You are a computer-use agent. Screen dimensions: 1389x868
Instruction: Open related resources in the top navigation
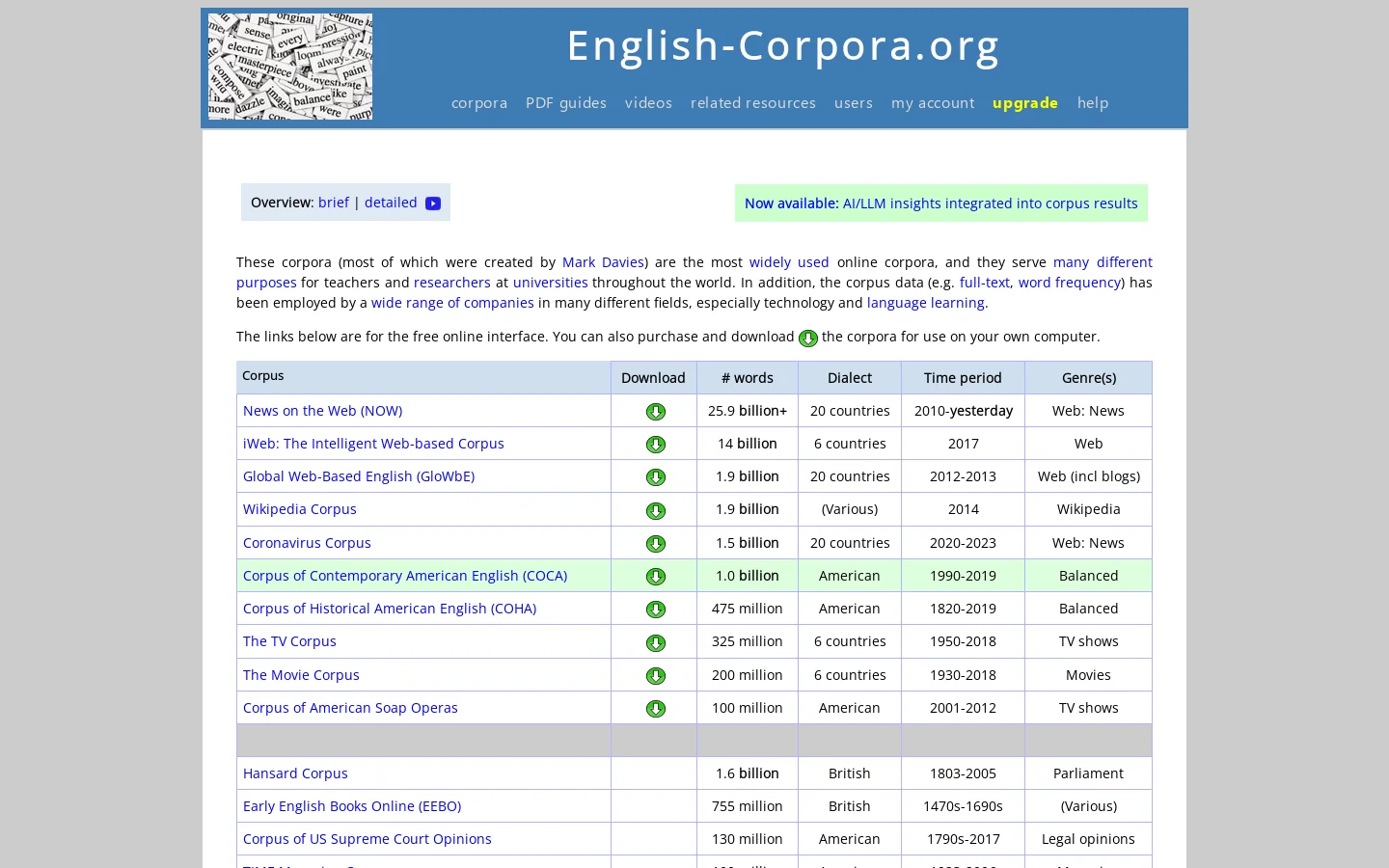(753, 103)
